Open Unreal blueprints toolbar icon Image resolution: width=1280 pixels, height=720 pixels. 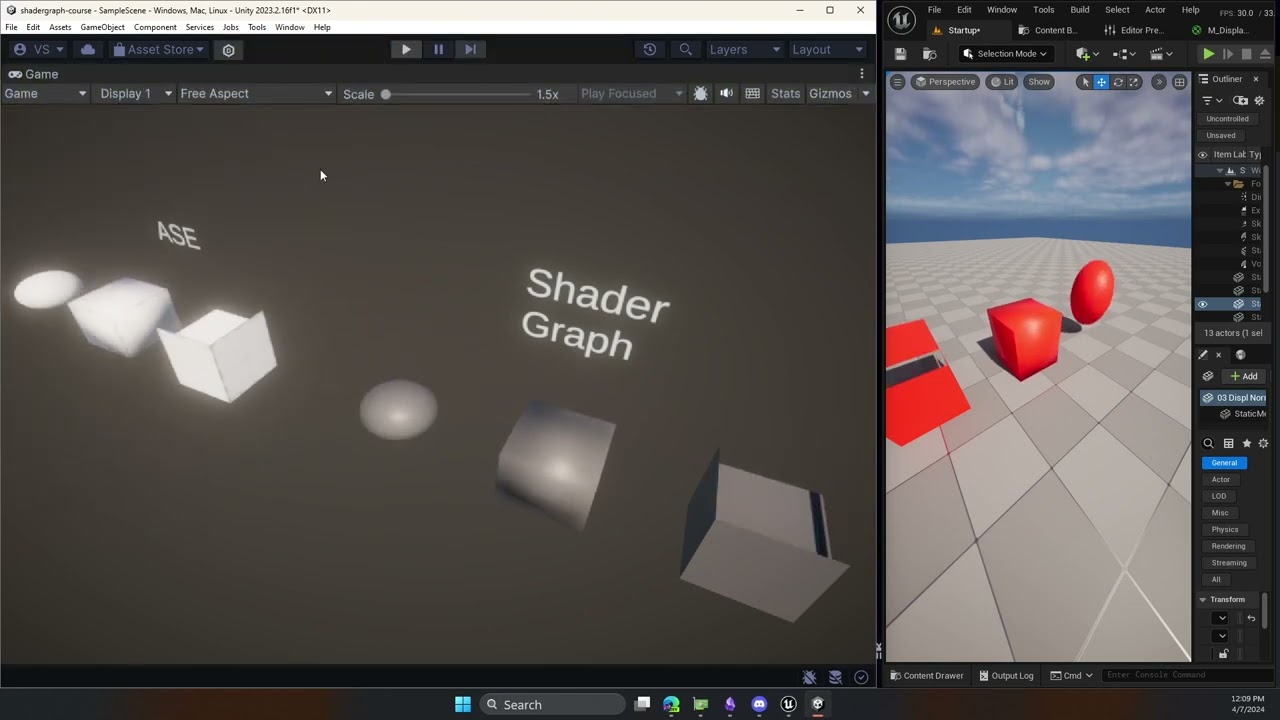click(x=1125, y=54)
